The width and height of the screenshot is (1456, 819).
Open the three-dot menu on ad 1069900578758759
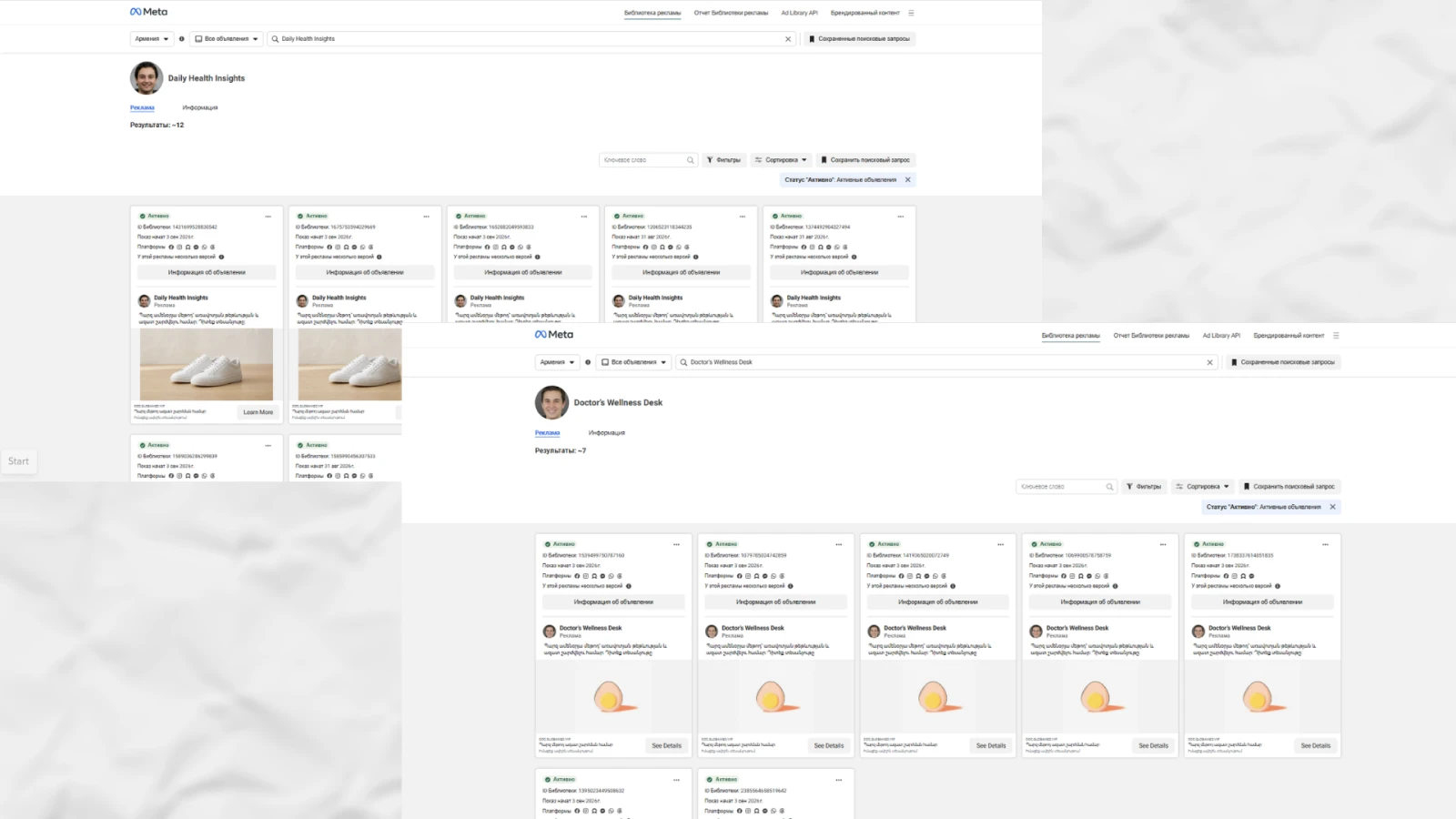pyautogui.click(x=1163, y=544)
